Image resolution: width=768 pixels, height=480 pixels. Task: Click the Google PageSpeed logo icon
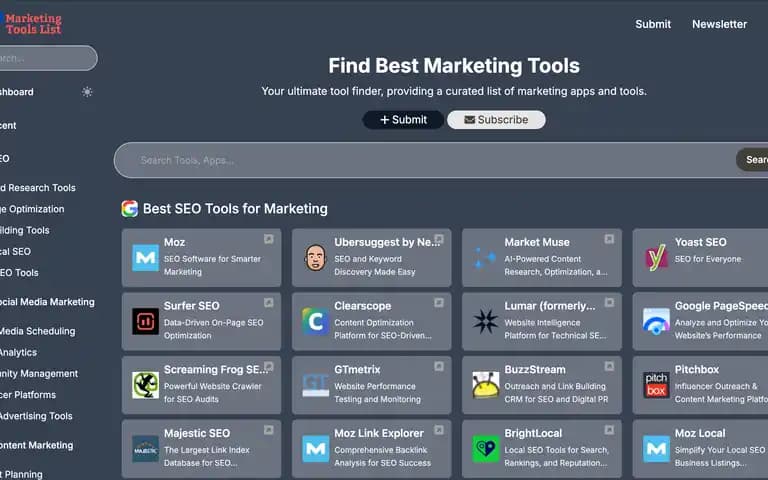656,321
